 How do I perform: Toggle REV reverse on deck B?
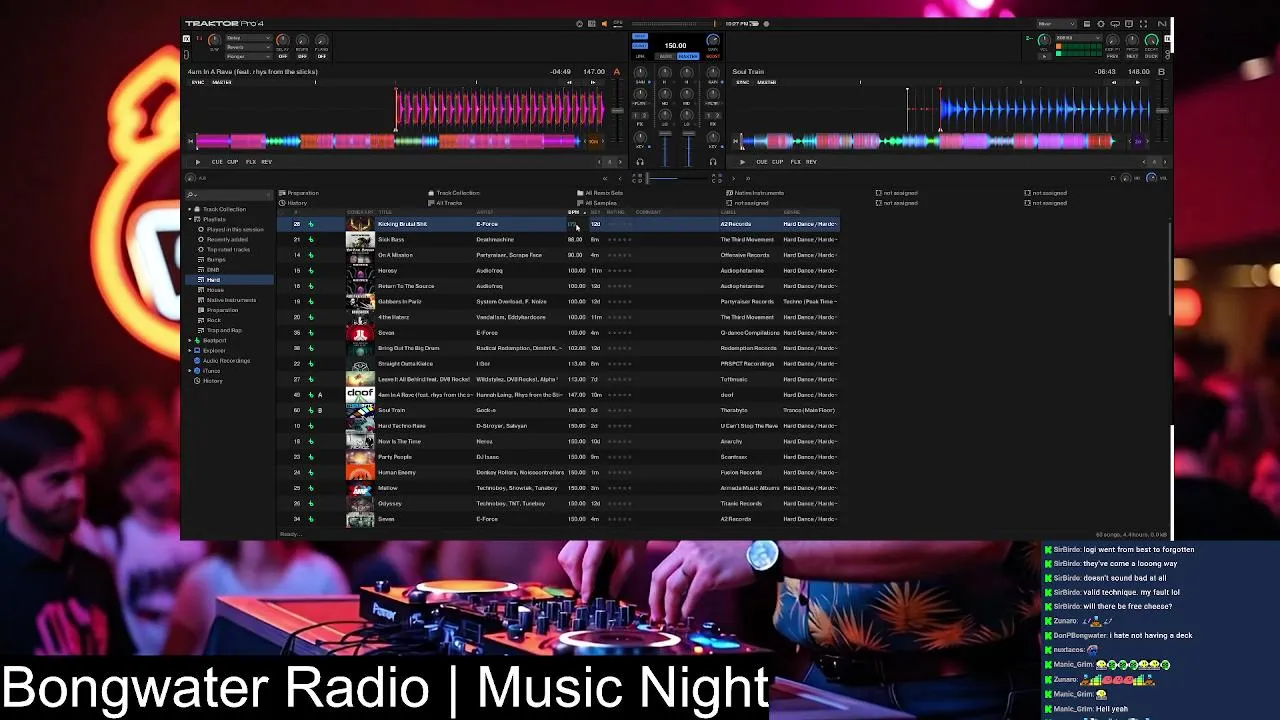point(811,162)
